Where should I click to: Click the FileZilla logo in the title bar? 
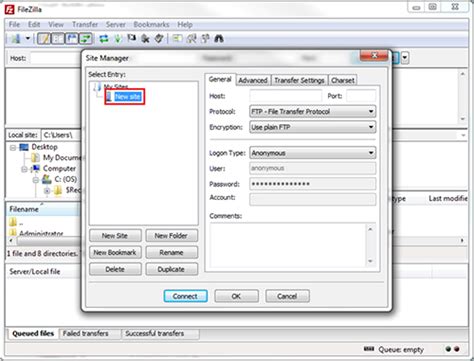9,9
